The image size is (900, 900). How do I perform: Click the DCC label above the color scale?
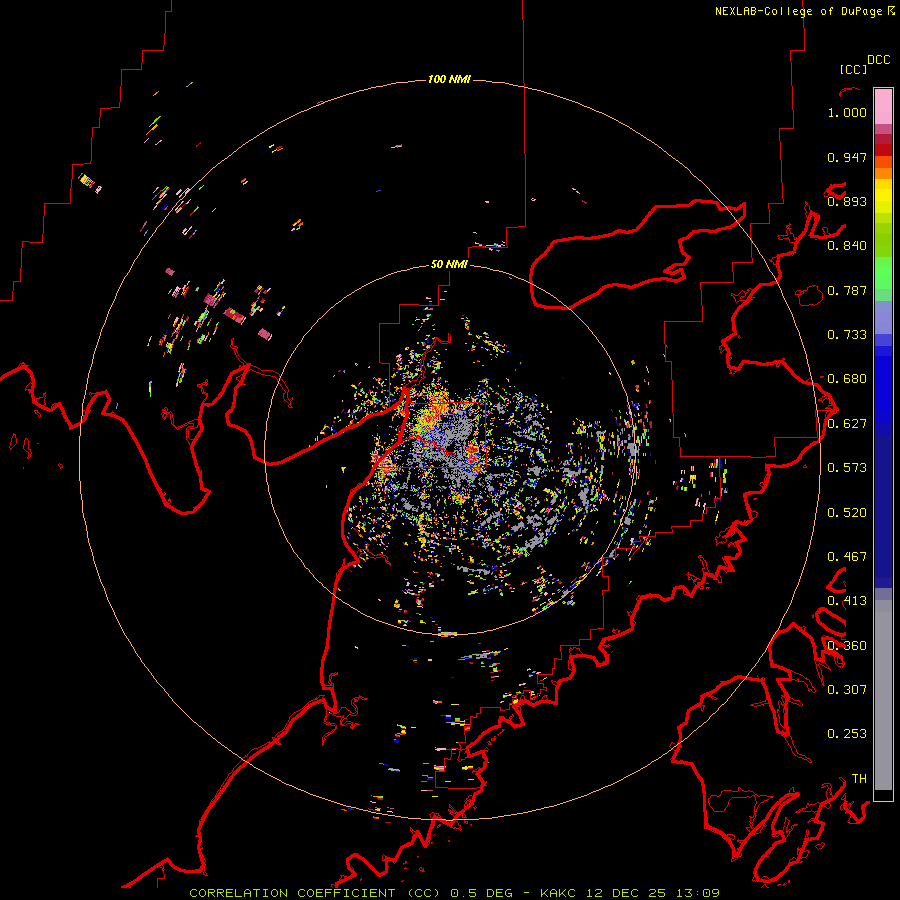click(878, 60)
